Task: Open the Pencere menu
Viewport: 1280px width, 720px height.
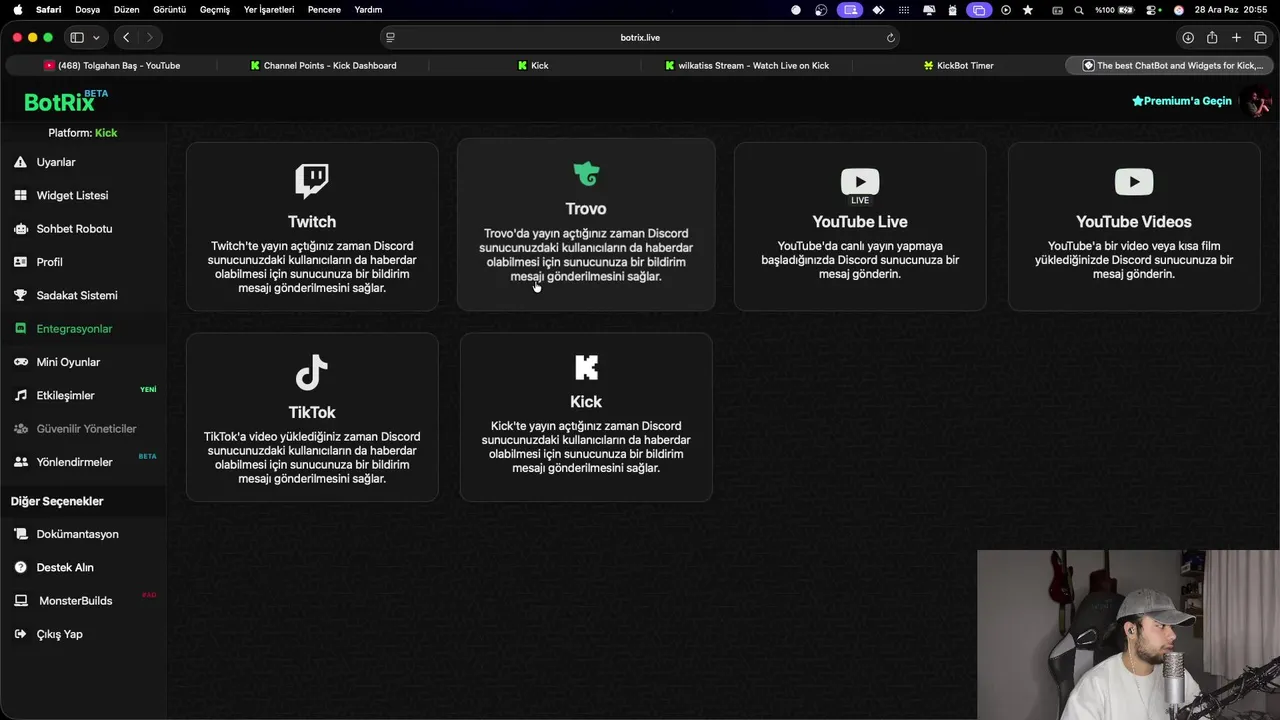Action: tap(324, 9)
